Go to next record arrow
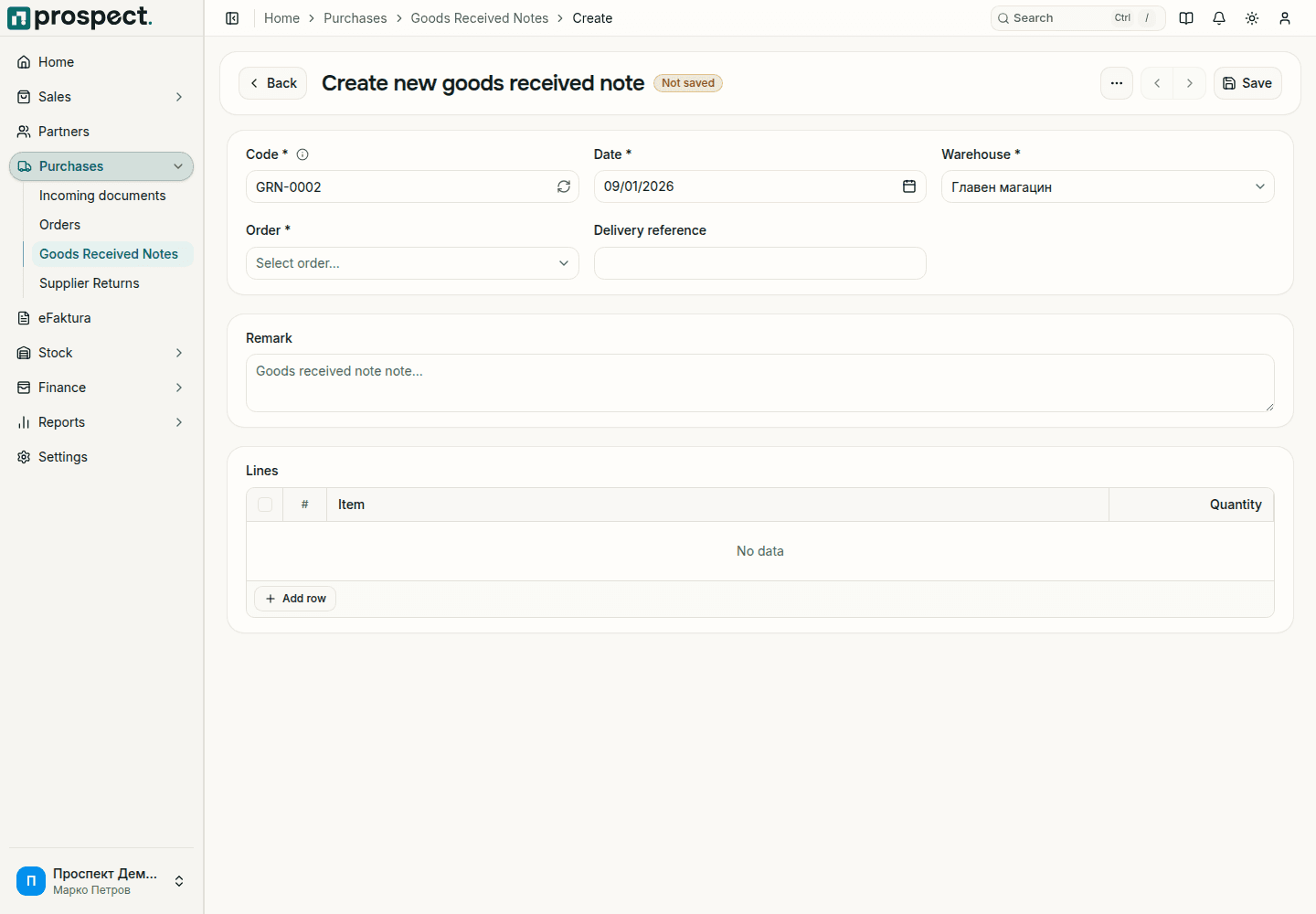 [x=1190, y=83]
